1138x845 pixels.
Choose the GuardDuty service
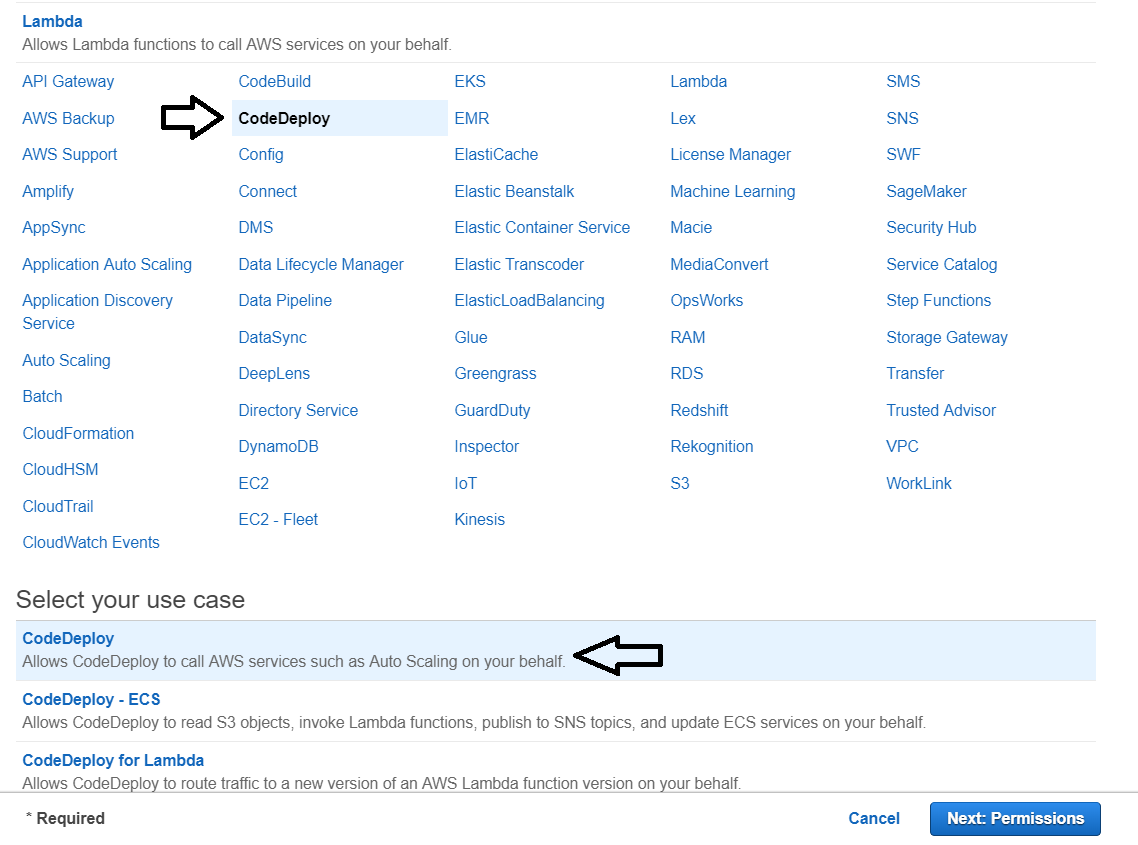click(492, 410)
